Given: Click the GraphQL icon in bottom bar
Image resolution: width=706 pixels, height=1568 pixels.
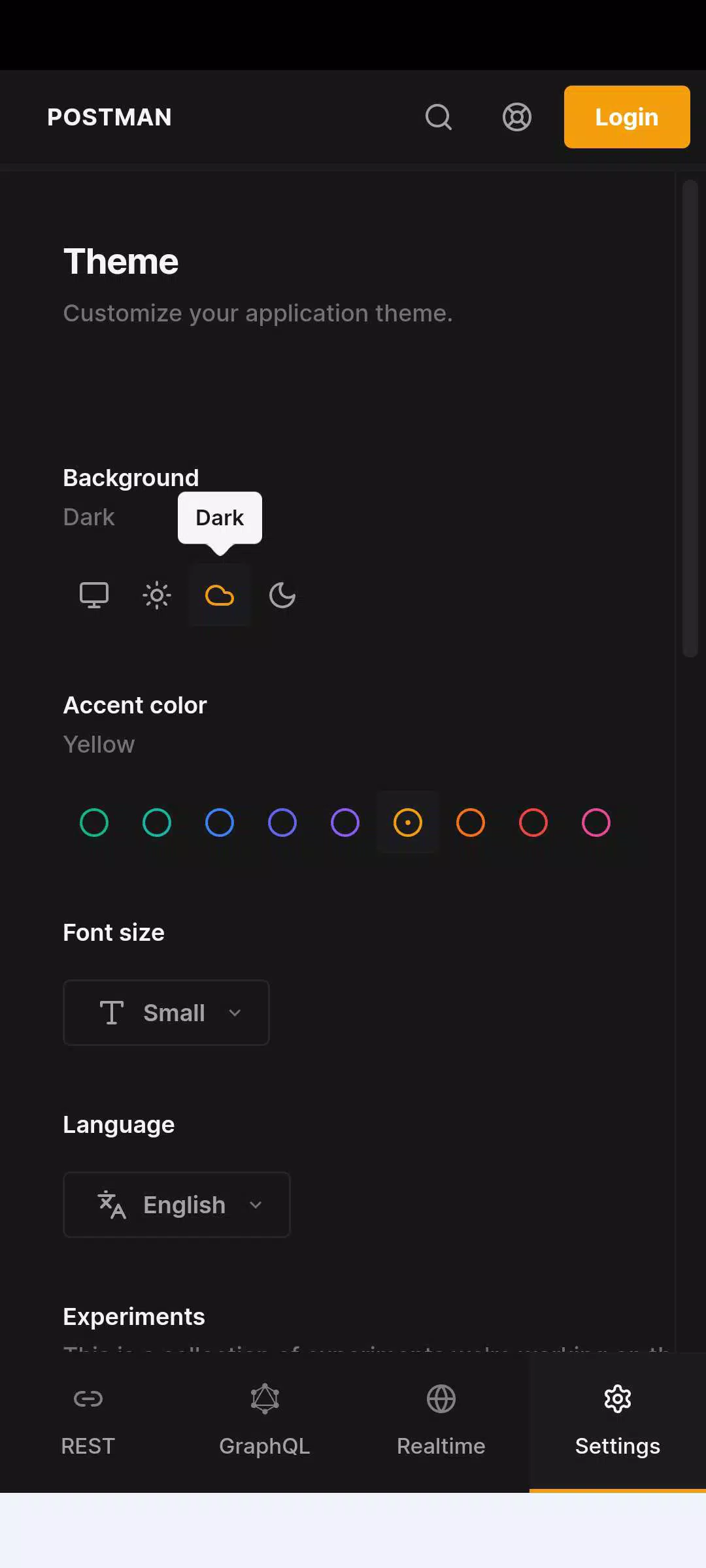Looking at the screenshot, I should pos(265,1399).
